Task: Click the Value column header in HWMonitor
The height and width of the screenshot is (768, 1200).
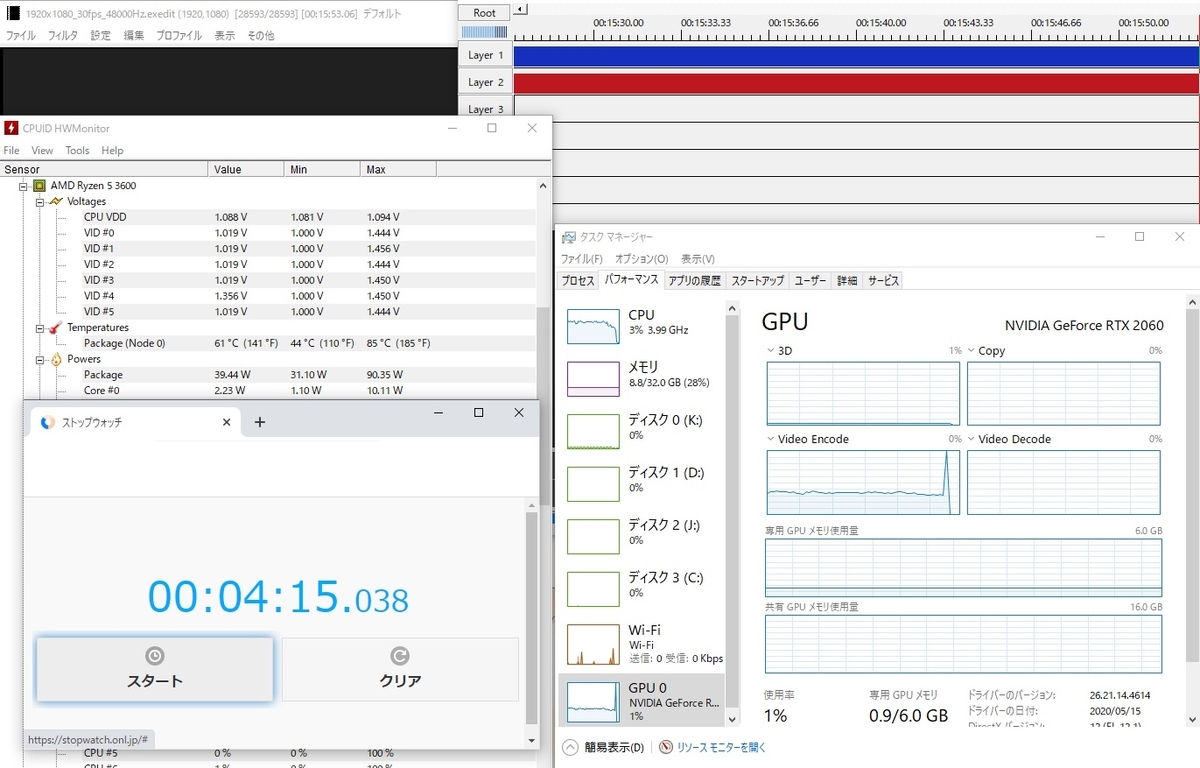Action: (247, 169)
